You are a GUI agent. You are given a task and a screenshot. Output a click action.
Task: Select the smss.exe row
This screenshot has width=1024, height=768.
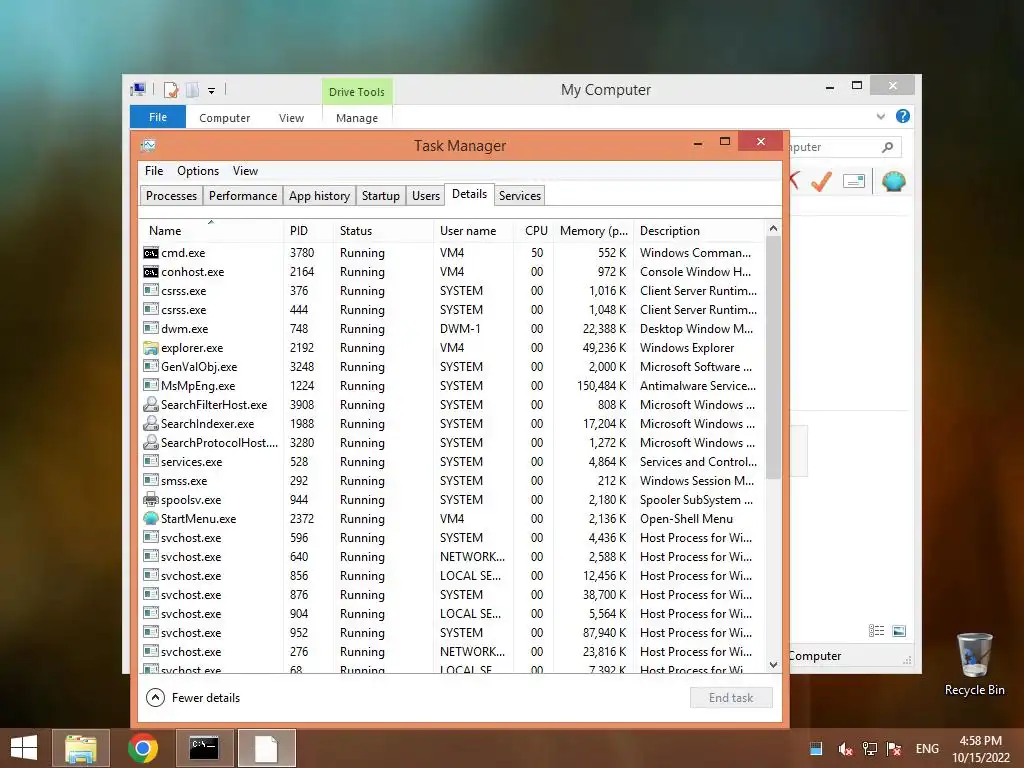click(x=451, y=481)
